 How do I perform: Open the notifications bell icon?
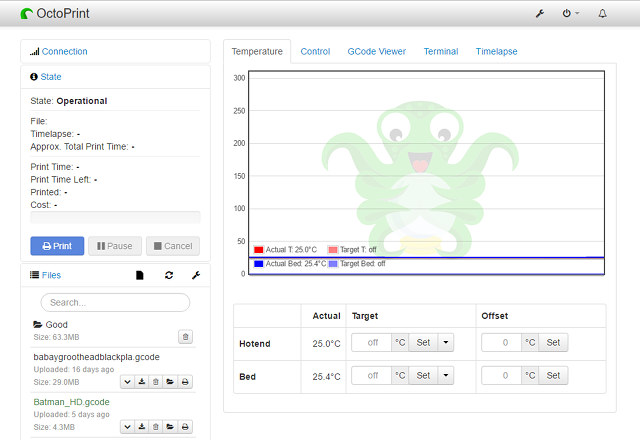pos(602,13)
